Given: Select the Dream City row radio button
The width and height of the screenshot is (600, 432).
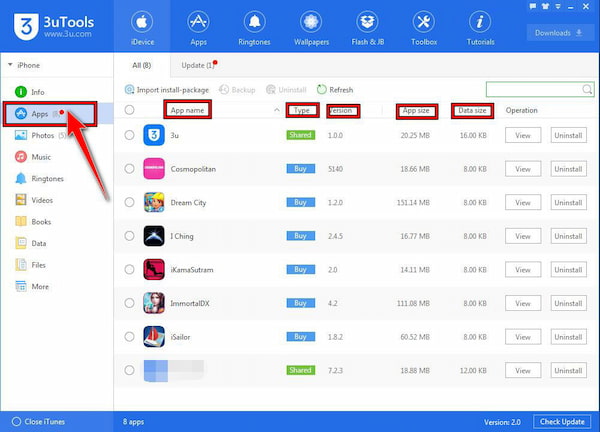Looking at the screenshot, I should click(129, 202).
